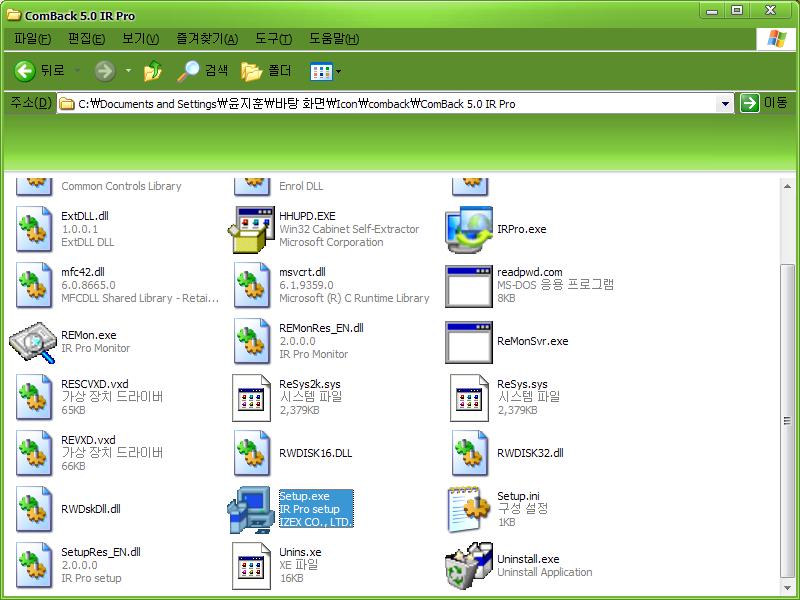Screen dimensions: 800x600
Task: Click the 'Setup.ini' file name
Action: (x=518, y=495)
